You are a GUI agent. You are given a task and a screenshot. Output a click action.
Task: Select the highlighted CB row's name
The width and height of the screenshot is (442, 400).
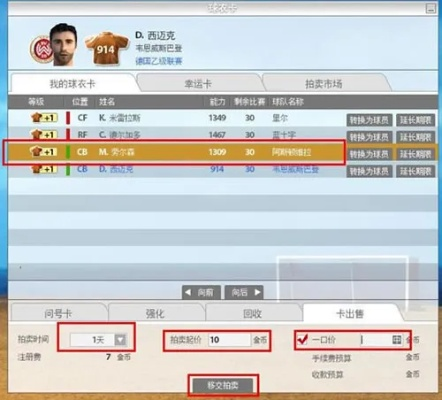click(x=117, y=152)
